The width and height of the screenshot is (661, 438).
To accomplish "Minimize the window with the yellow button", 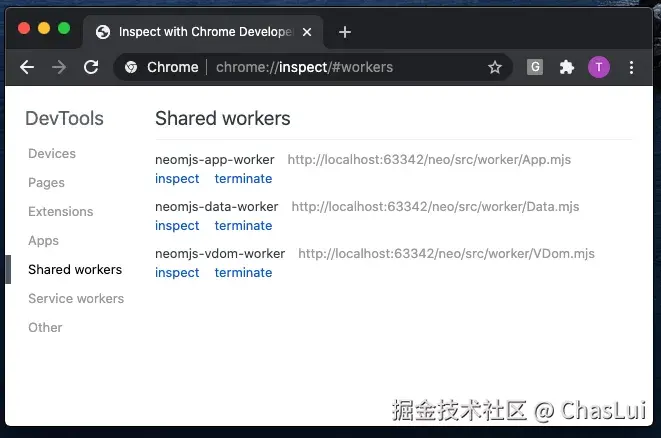I will click(44, 28).
